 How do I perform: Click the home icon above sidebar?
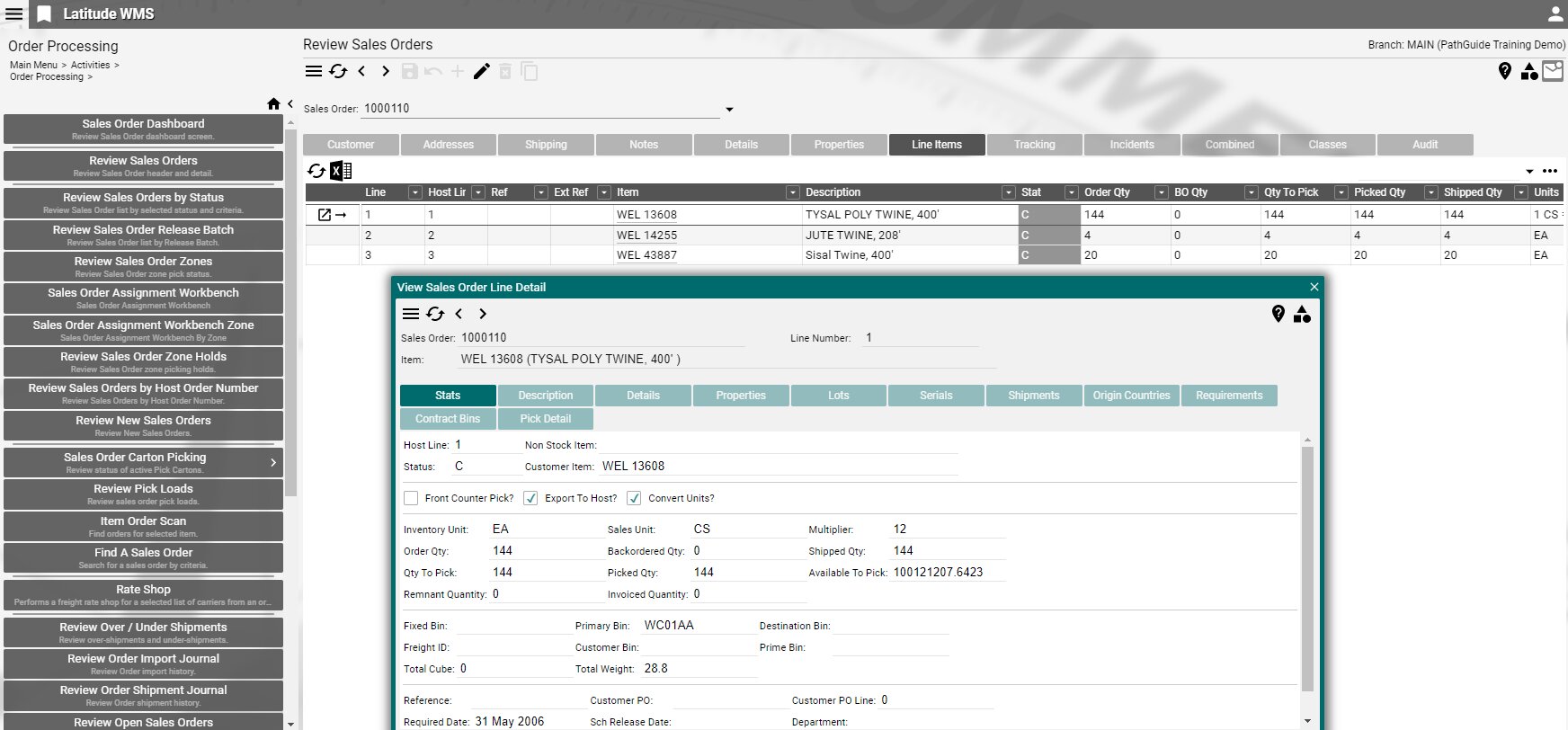pos(273,104)
